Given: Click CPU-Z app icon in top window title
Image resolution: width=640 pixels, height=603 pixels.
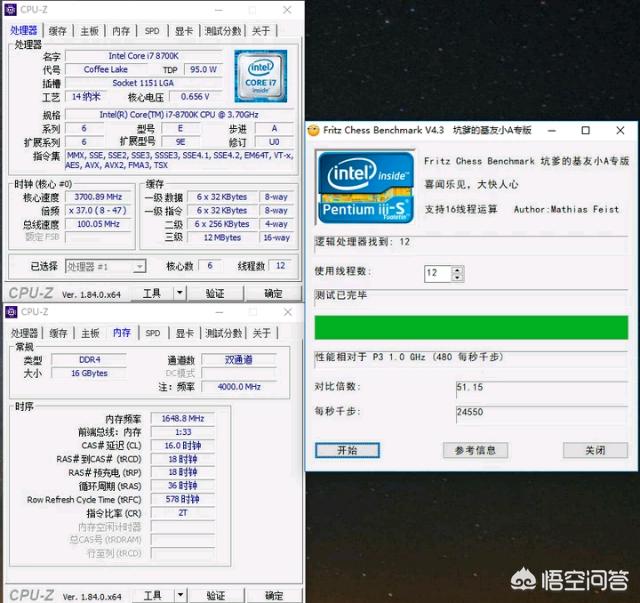Looking at the screenshot, I should [x=11, y=9].
